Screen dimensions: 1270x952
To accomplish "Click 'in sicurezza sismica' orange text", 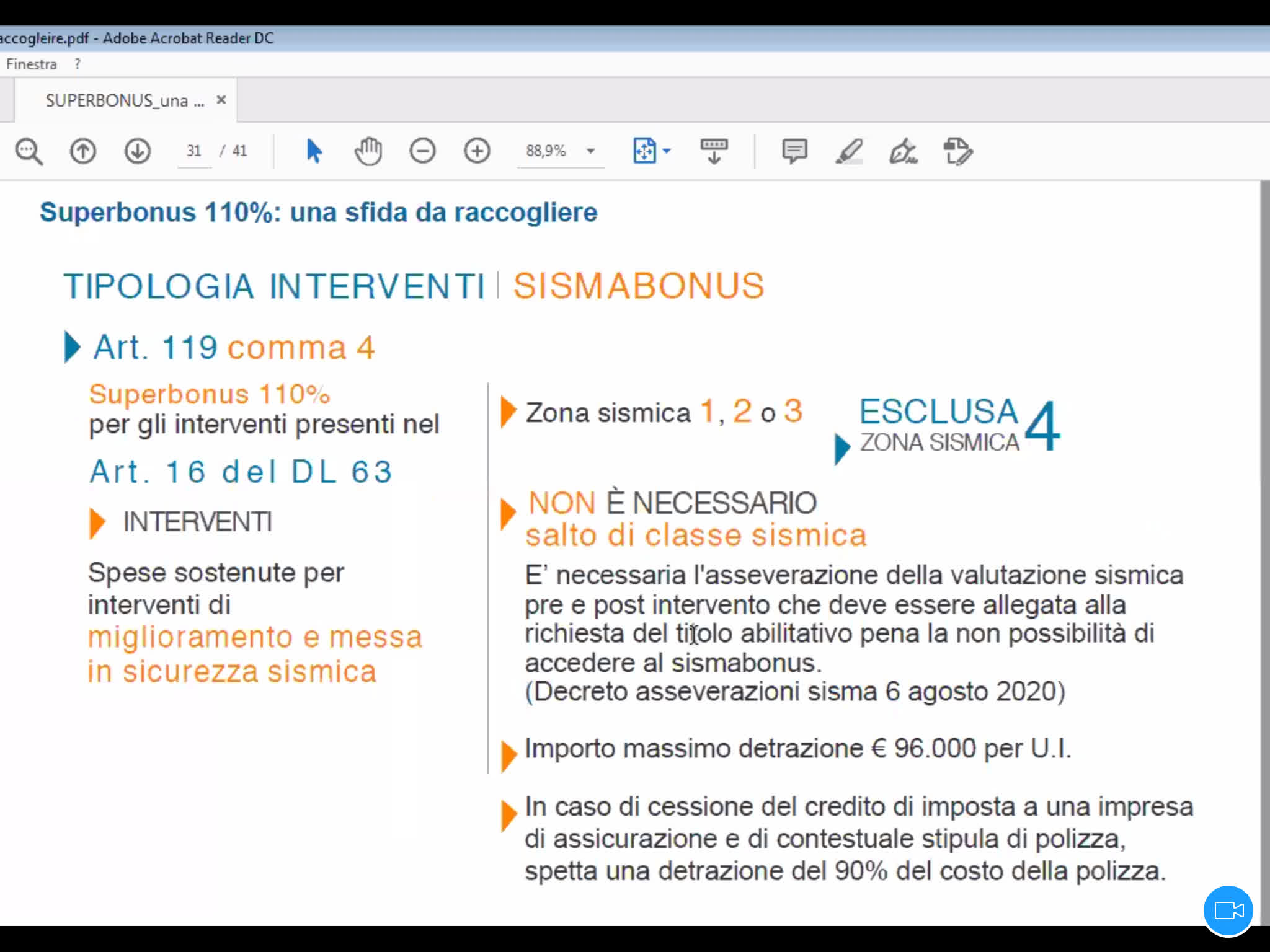I will [232, 672].
